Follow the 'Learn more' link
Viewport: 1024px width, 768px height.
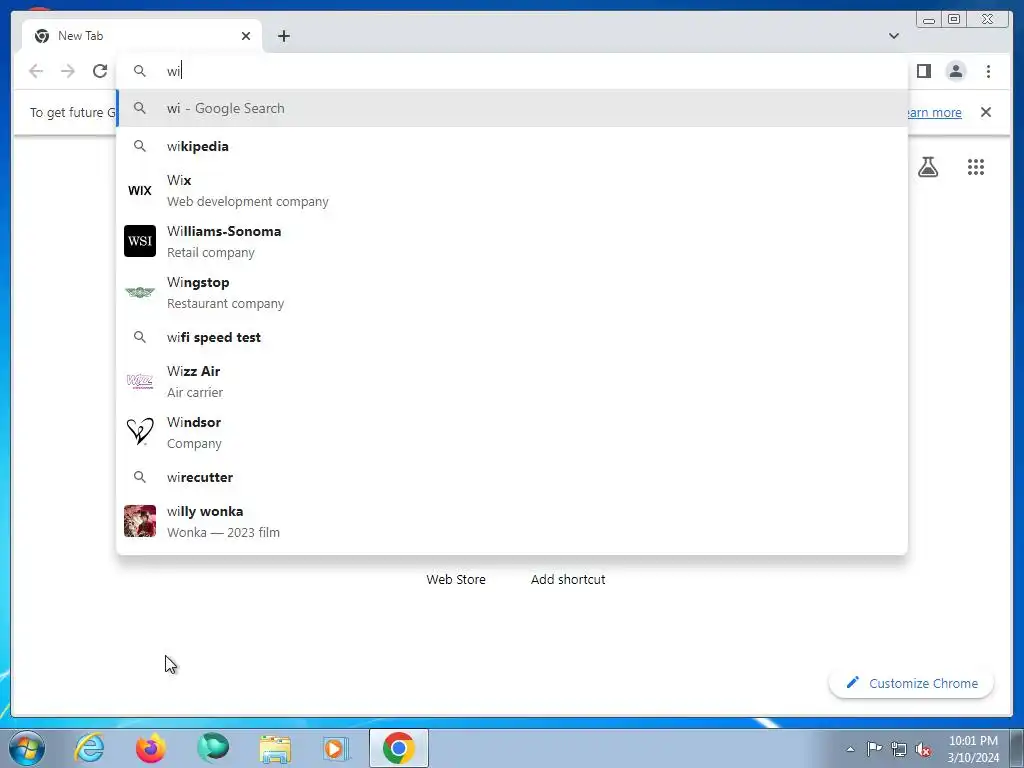[x=935, y=112]
